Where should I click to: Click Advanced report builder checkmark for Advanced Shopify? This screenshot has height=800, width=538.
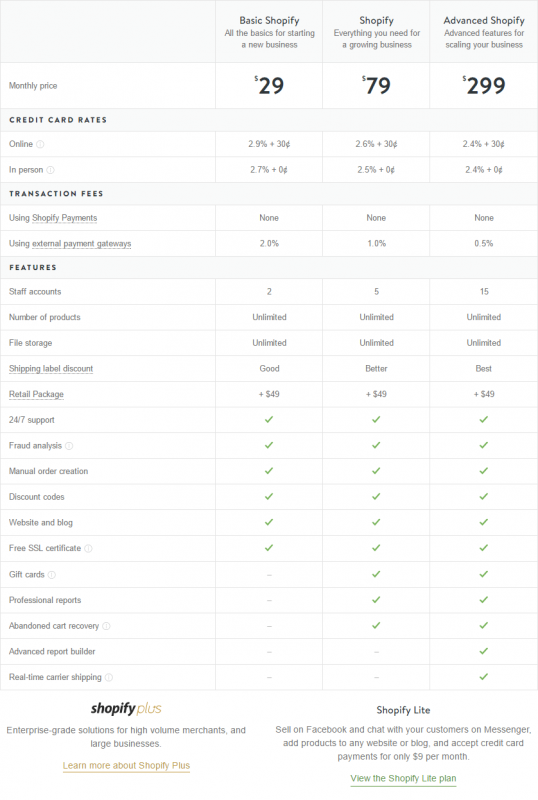484,651
